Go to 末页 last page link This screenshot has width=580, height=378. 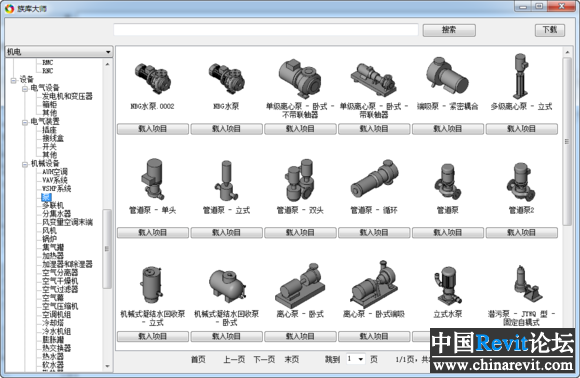(x=292, y=359)
